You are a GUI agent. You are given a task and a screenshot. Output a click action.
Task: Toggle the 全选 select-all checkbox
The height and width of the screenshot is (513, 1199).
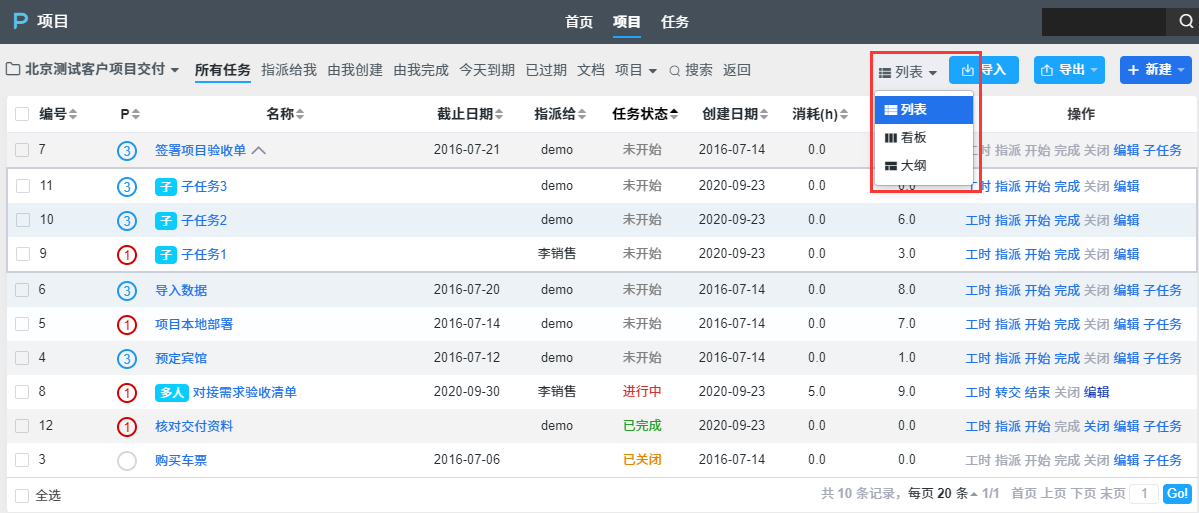(x=22, y=495)
